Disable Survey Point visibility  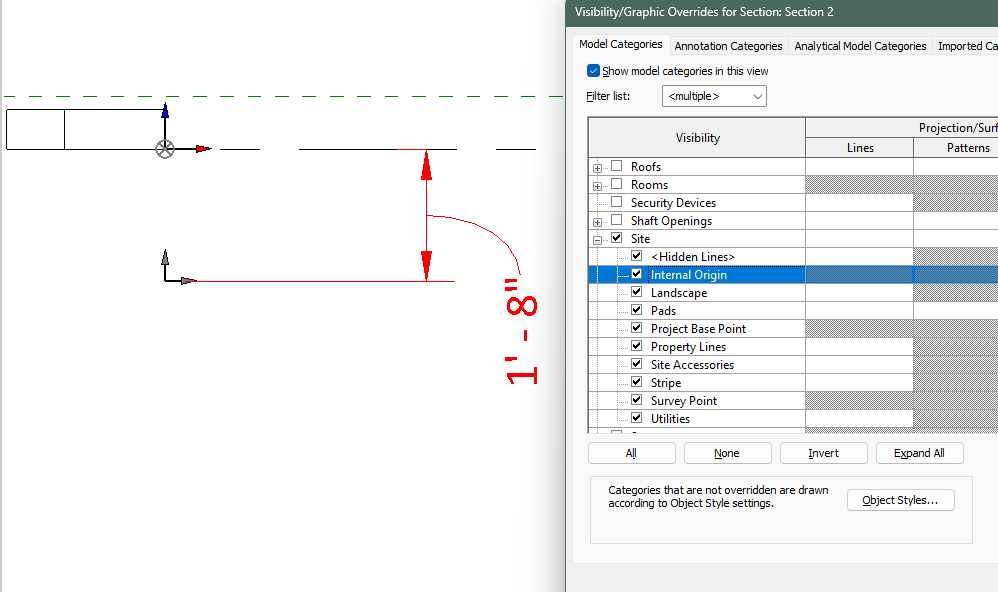(x=636, y=400)
